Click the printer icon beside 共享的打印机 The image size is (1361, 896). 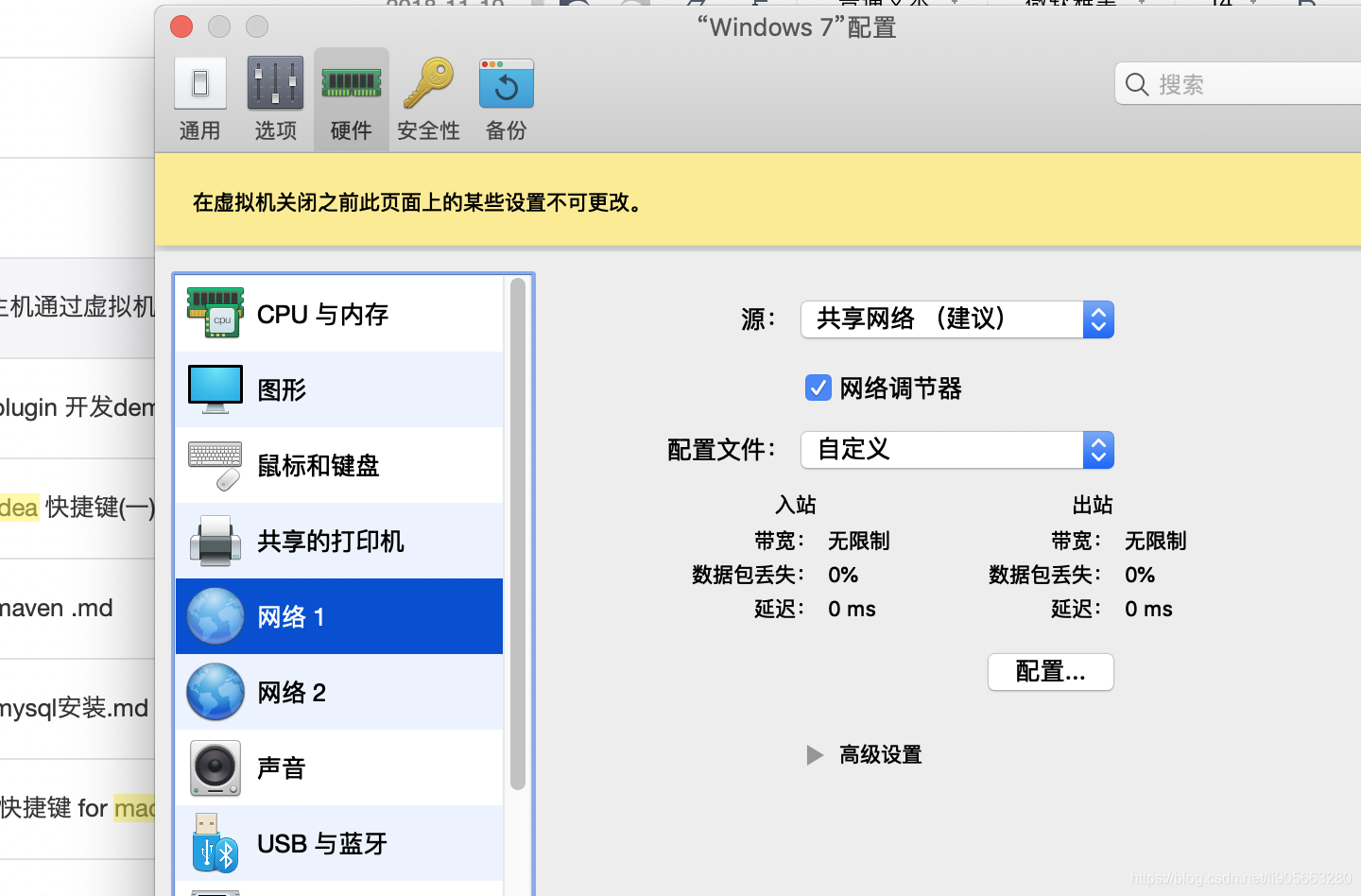pyautogui.click(x=215, y=541)
